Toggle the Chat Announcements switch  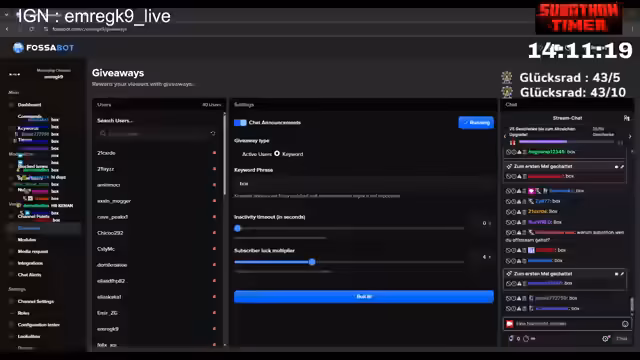click(240, 122)
